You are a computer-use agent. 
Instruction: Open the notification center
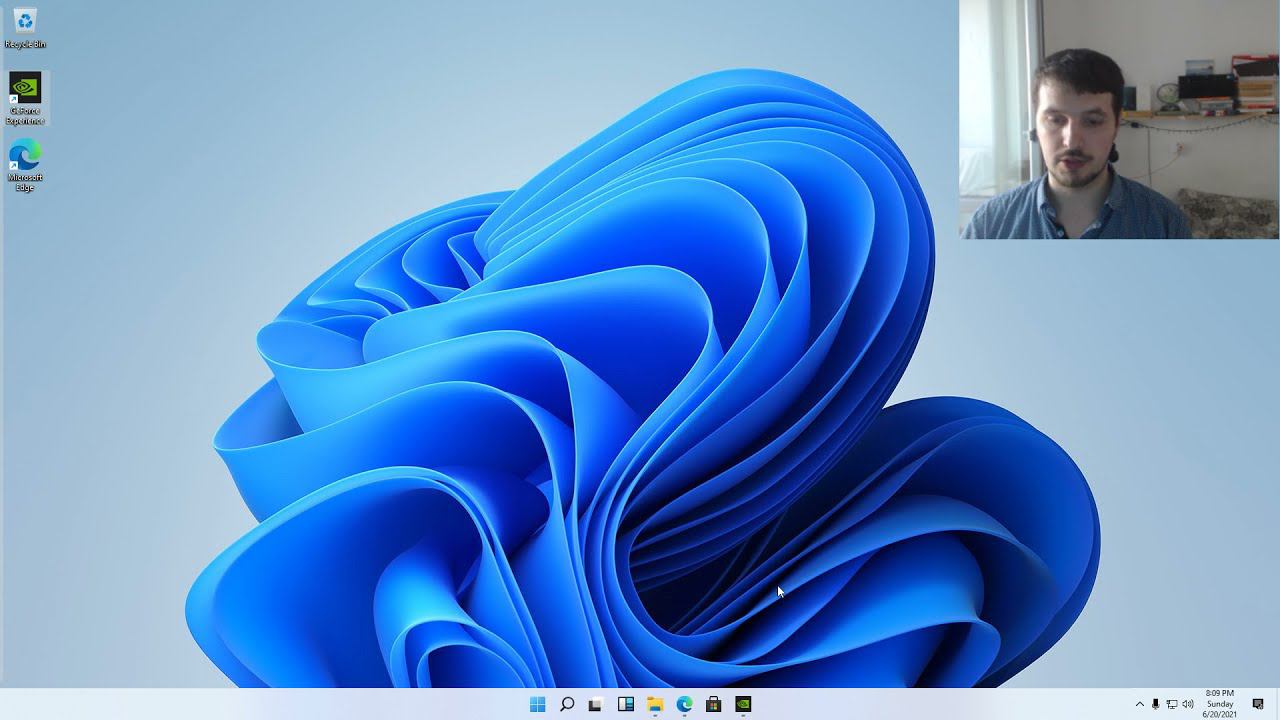pos(1258,704)
